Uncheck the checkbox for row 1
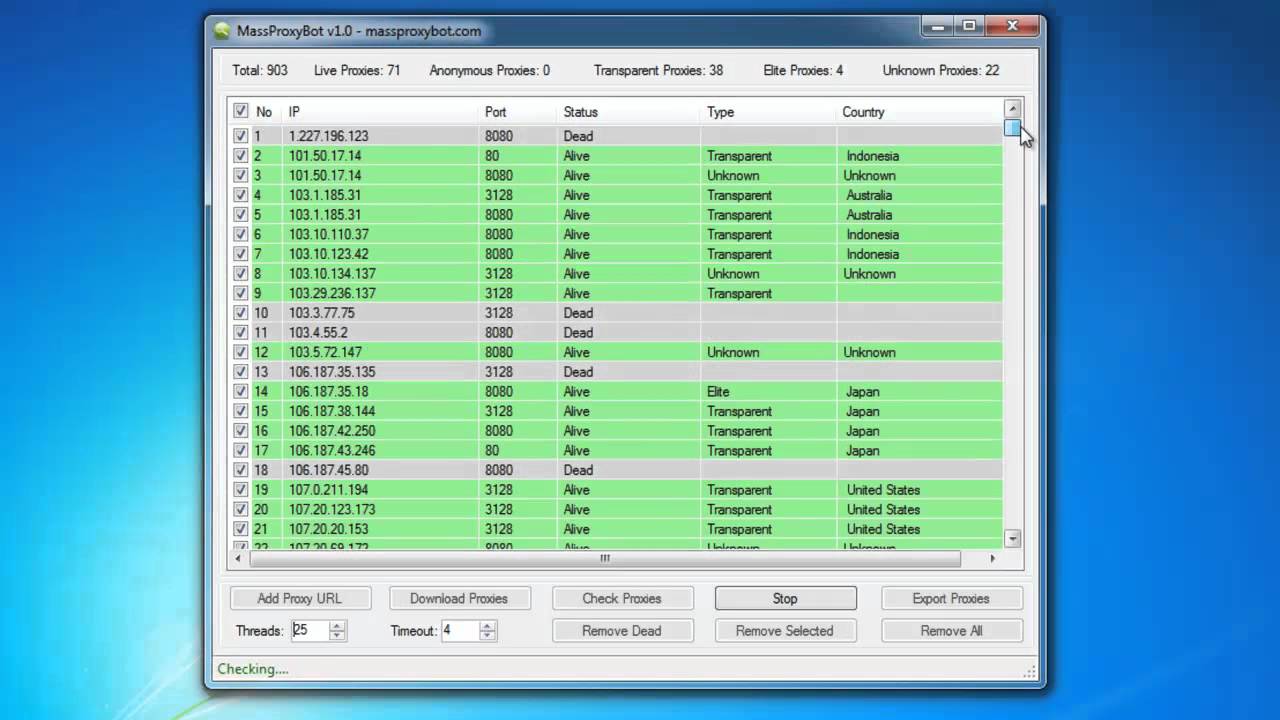 [x=241, y=136]
